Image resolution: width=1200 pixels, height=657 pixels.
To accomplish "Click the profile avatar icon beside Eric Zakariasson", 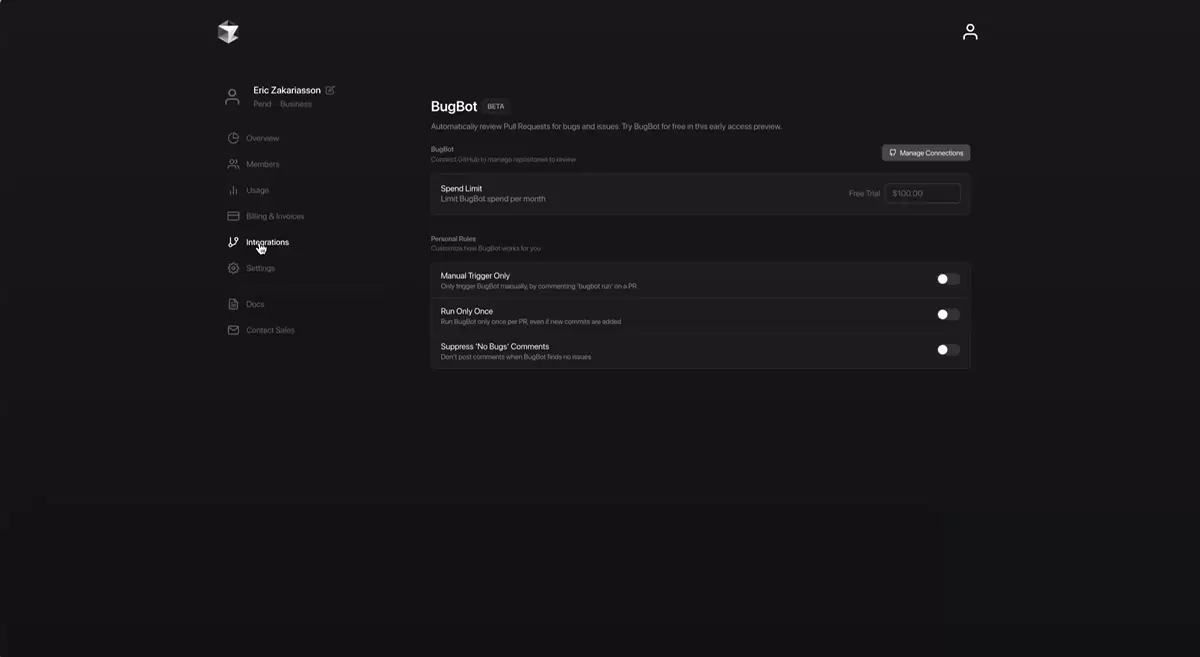I will pyautogui.click(x=233, y=97).
